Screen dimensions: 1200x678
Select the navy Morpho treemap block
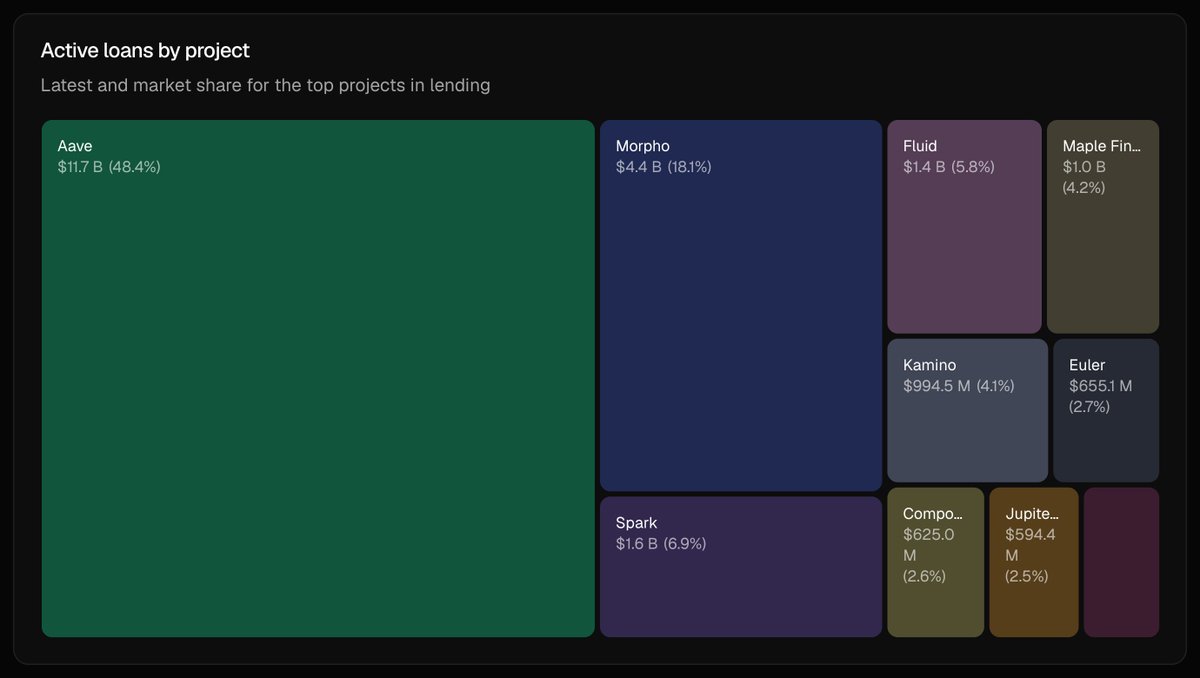click(741, 305)
